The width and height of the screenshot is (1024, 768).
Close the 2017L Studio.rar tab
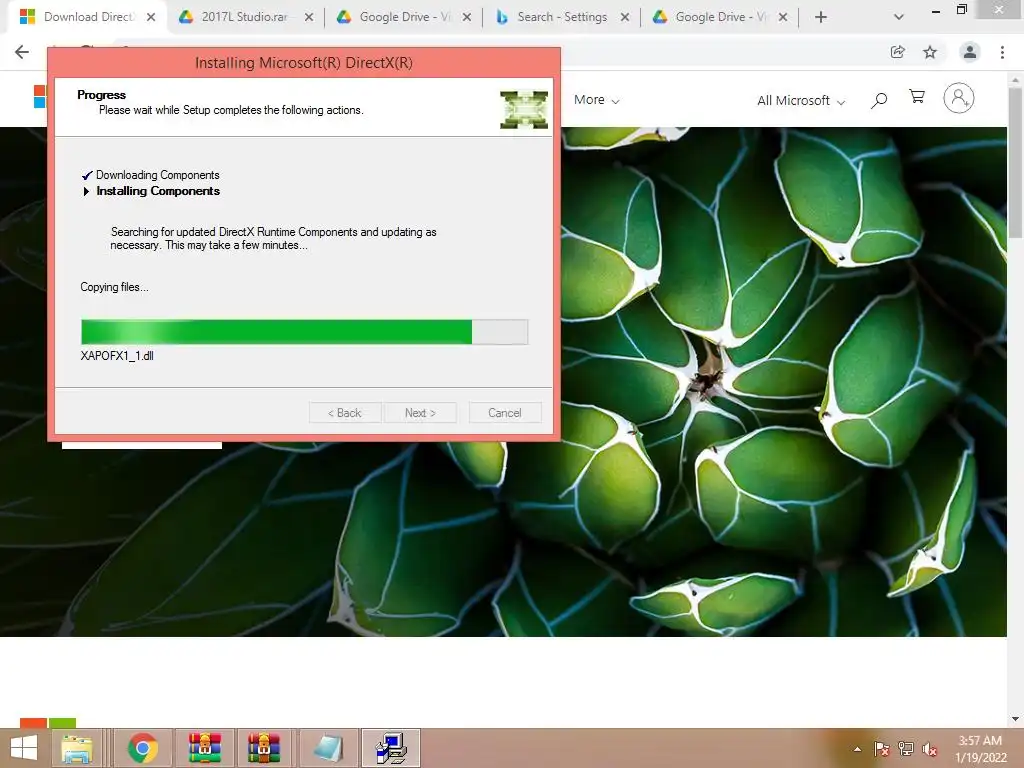pos(309,17)
